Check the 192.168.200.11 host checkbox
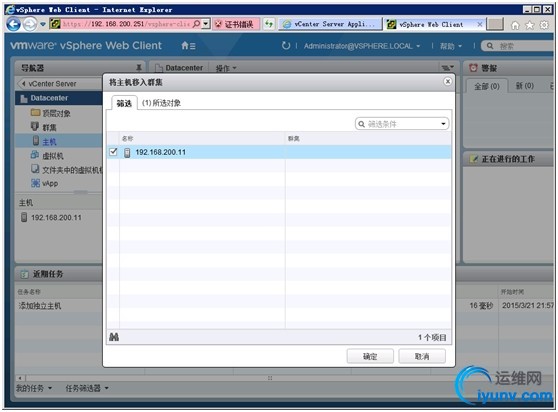This screenshot has height=412, width=558. click(113, 152)
